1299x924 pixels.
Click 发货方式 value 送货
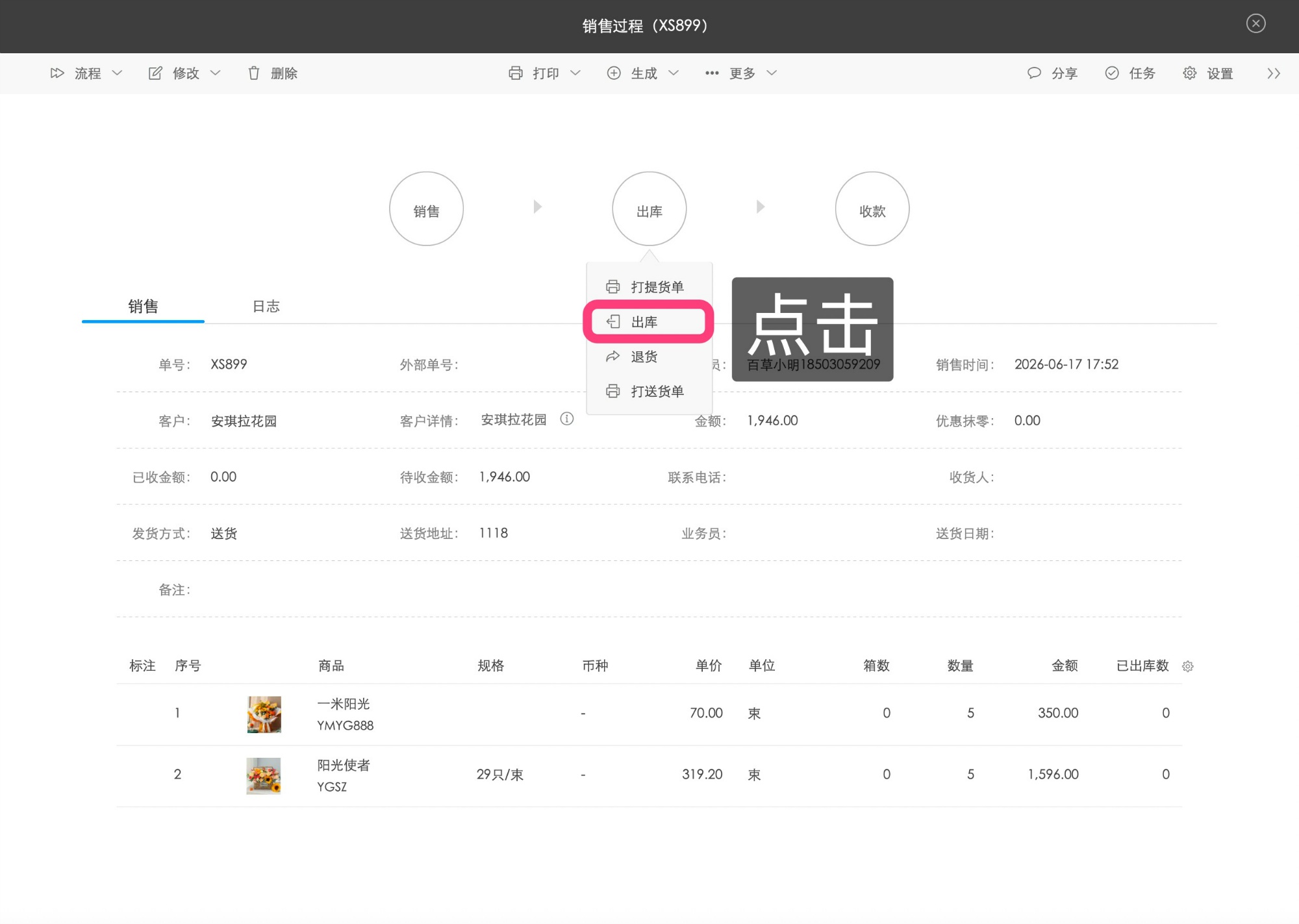224,534
